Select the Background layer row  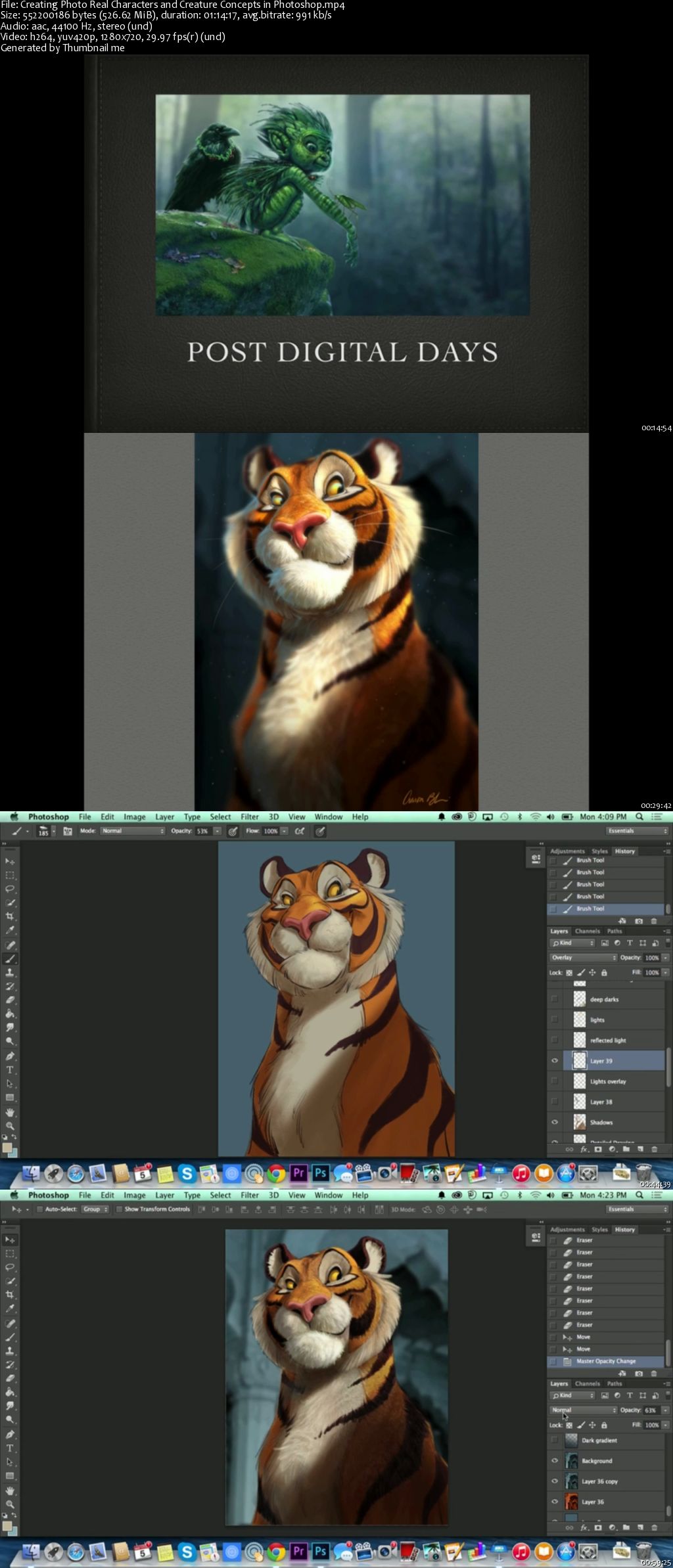[605, 1460]
